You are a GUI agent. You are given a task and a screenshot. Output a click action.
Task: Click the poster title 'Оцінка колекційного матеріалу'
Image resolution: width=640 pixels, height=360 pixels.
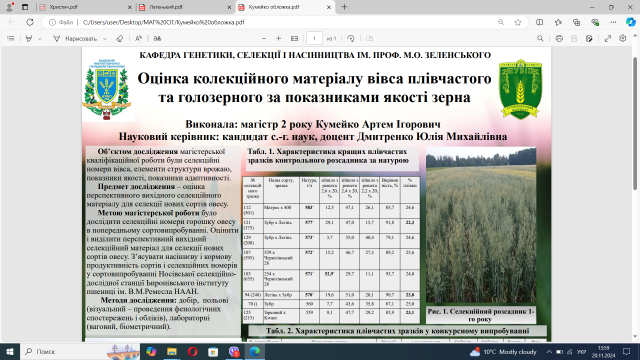tap(314, 88)
